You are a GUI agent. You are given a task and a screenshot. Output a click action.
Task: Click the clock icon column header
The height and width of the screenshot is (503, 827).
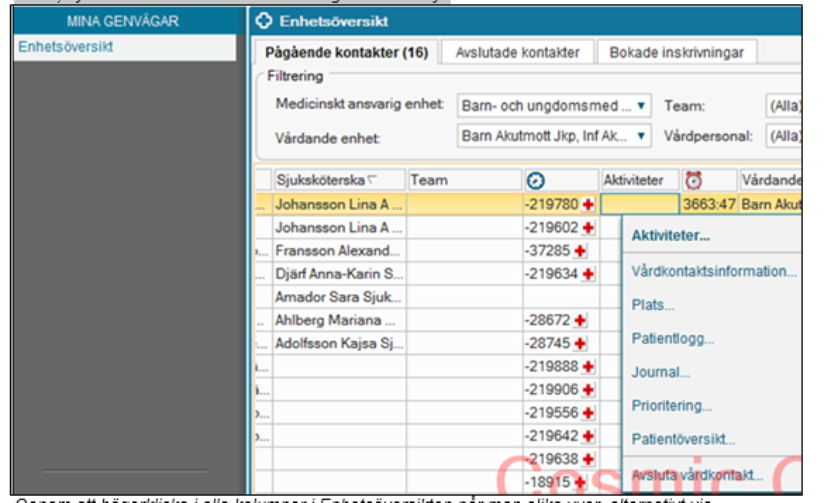click(535, 180)
